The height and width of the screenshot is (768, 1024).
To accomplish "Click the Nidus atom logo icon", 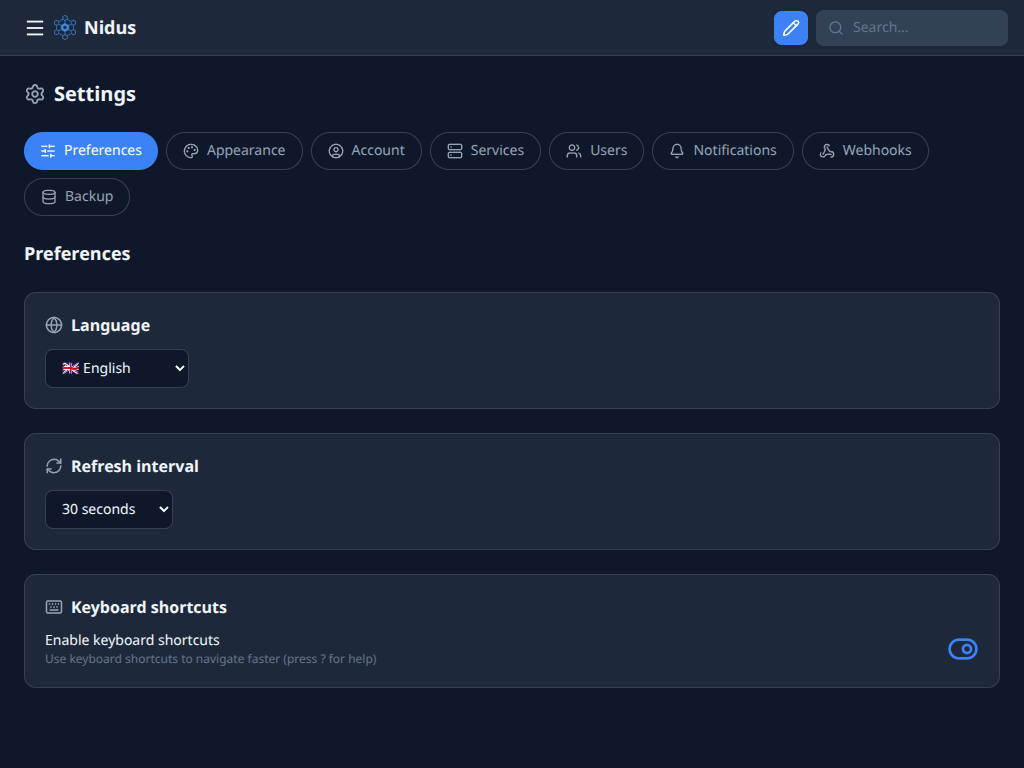I will 65,28.
